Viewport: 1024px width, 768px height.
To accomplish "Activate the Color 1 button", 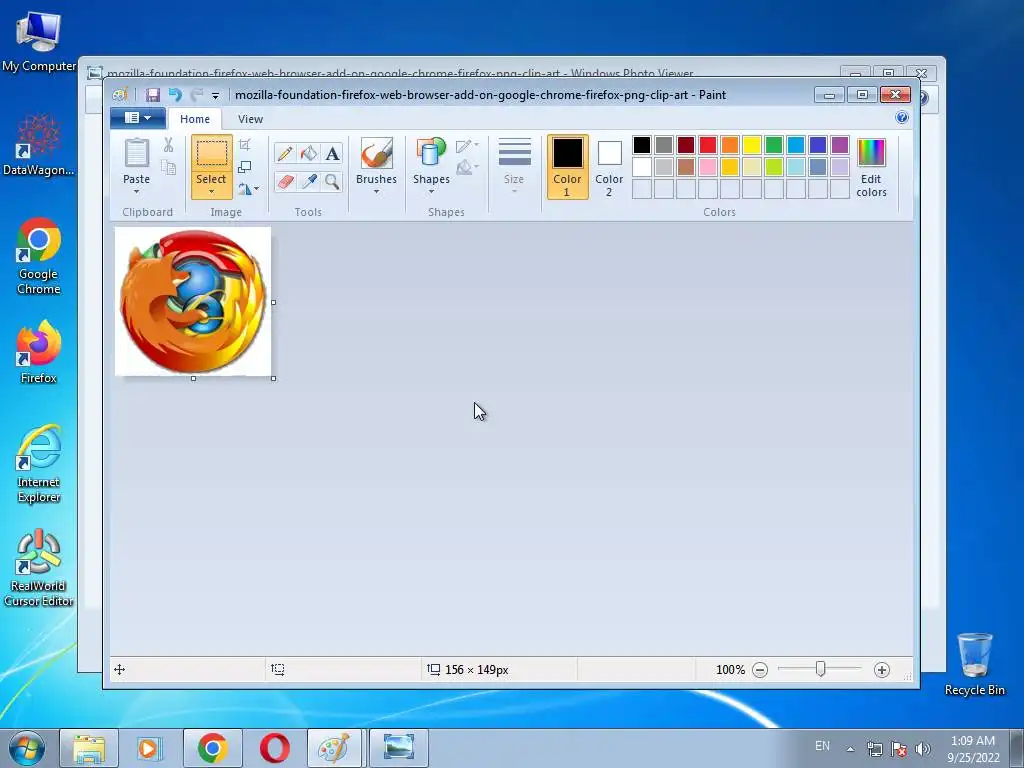I will point(567,167).
